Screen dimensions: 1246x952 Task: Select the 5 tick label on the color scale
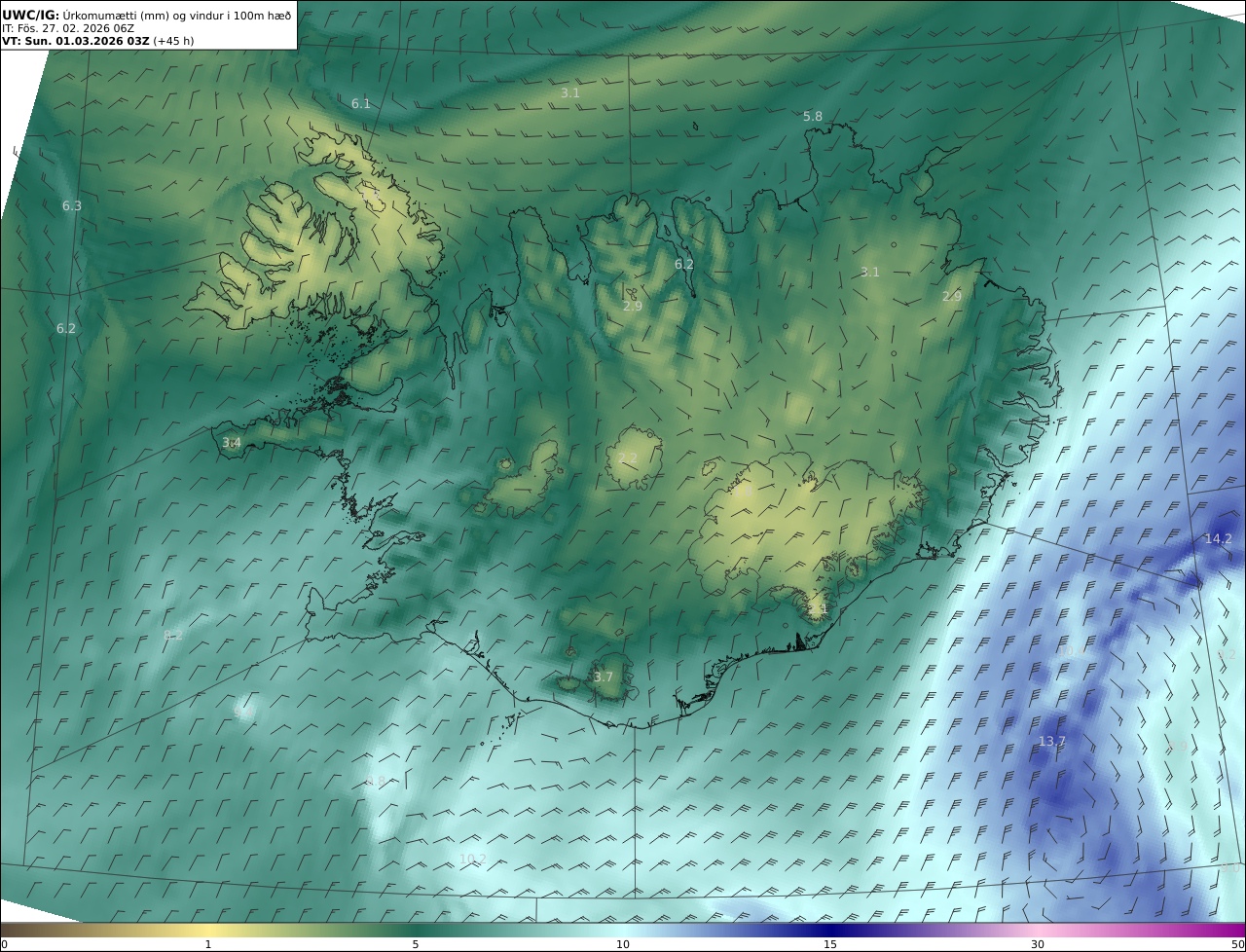(416, 944)
